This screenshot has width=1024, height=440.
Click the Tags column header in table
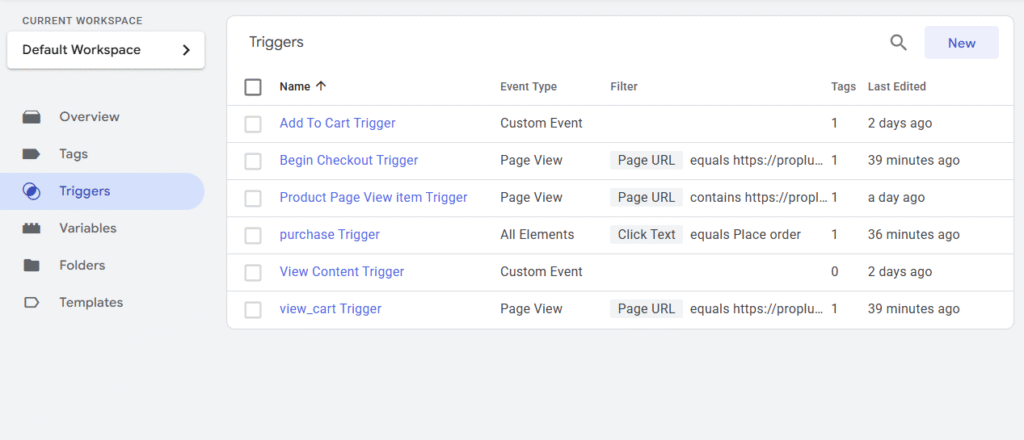[x=843, y=87]
